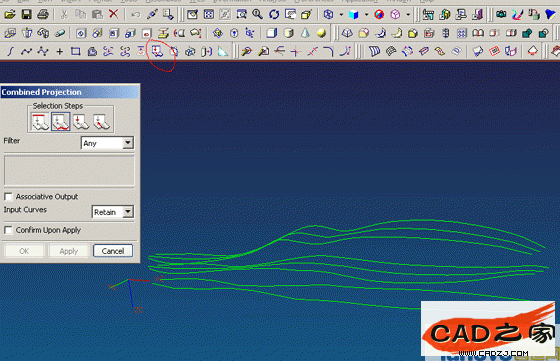Click the Sphere primitive icon
Screen dimensions: 560x361
pos(321,33)
